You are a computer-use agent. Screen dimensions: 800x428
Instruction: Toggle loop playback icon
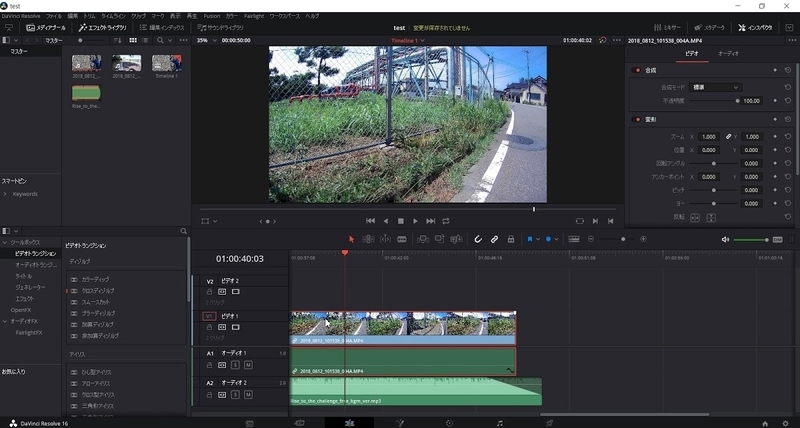coord(446,220)
